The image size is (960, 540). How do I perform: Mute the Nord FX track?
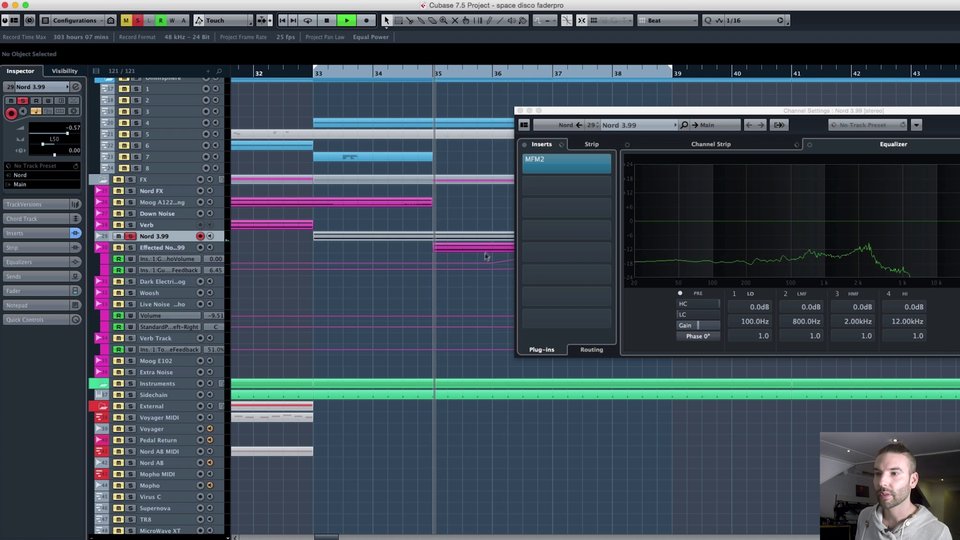[x=118, y=191]
